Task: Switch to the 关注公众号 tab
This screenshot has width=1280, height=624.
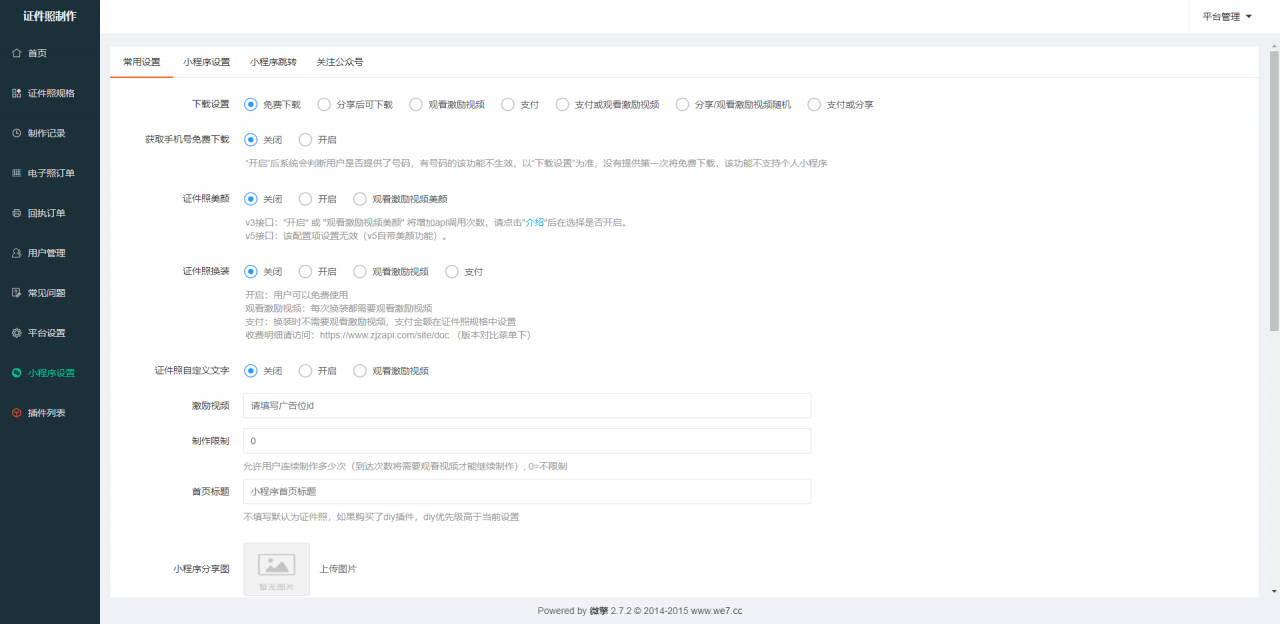Action: 340,62
